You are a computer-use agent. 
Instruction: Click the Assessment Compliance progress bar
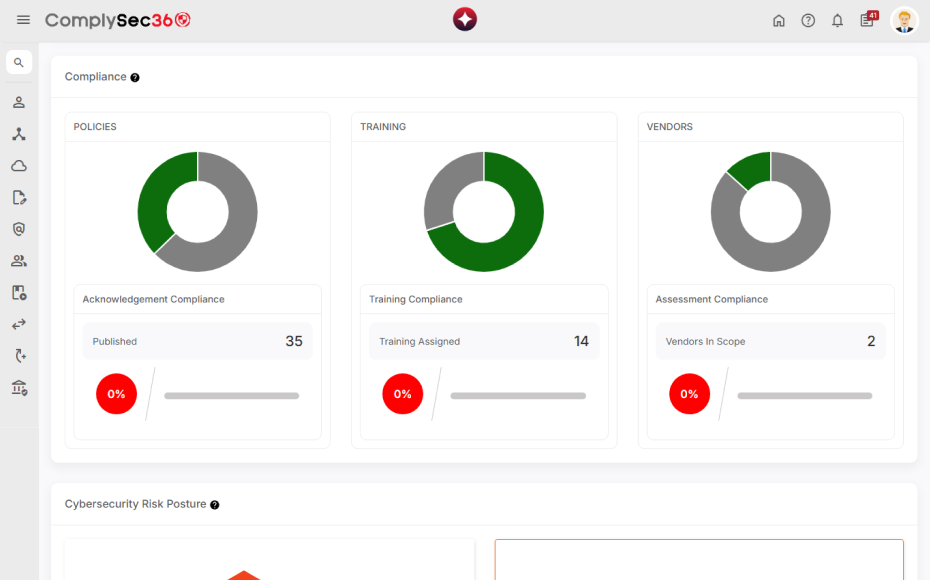pos(805,396)
